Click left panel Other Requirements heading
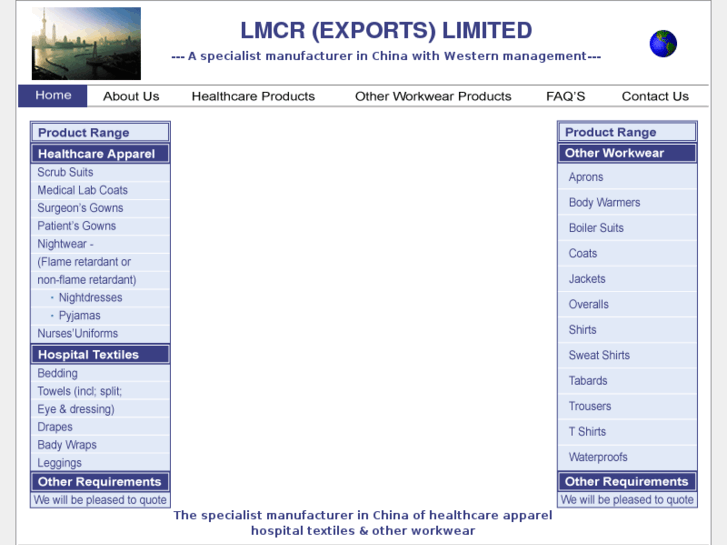This screenshot has width=727, height=545. [x=100, y=482]
